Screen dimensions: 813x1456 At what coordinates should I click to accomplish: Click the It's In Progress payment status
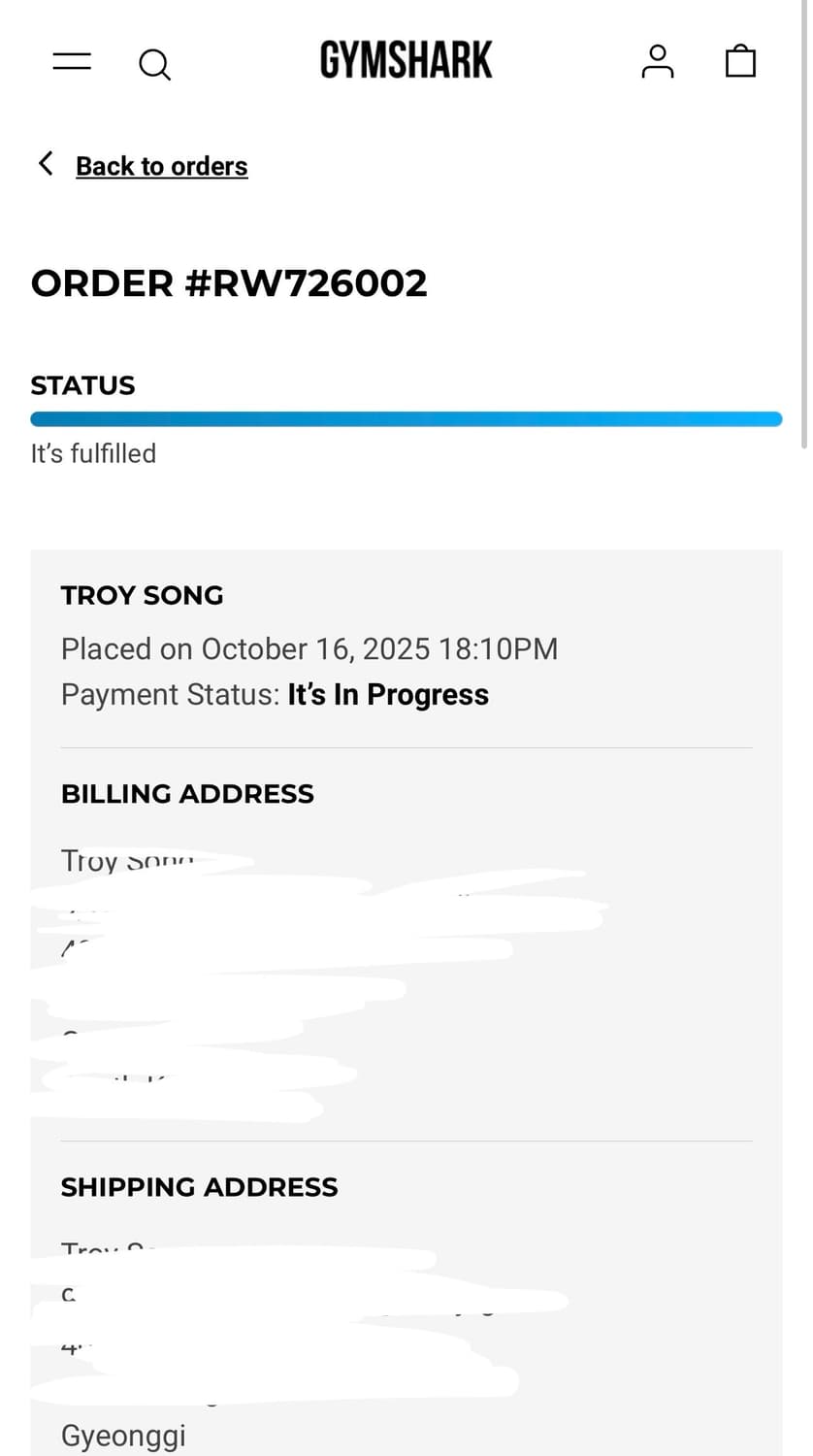coord(388,695)
